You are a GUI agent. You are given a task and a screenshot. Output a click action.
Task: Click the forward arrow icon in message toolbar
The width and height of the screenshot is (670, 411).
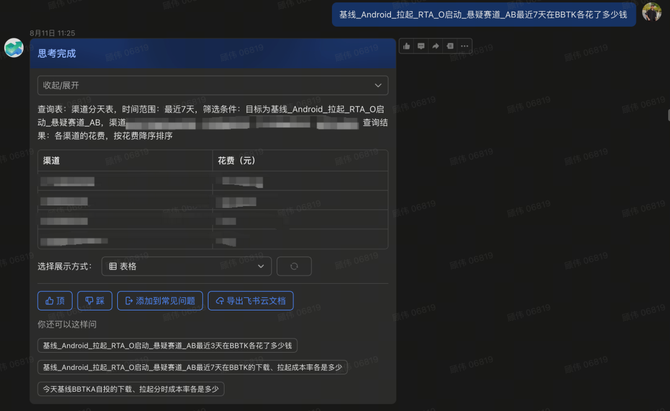coord(436,46)
